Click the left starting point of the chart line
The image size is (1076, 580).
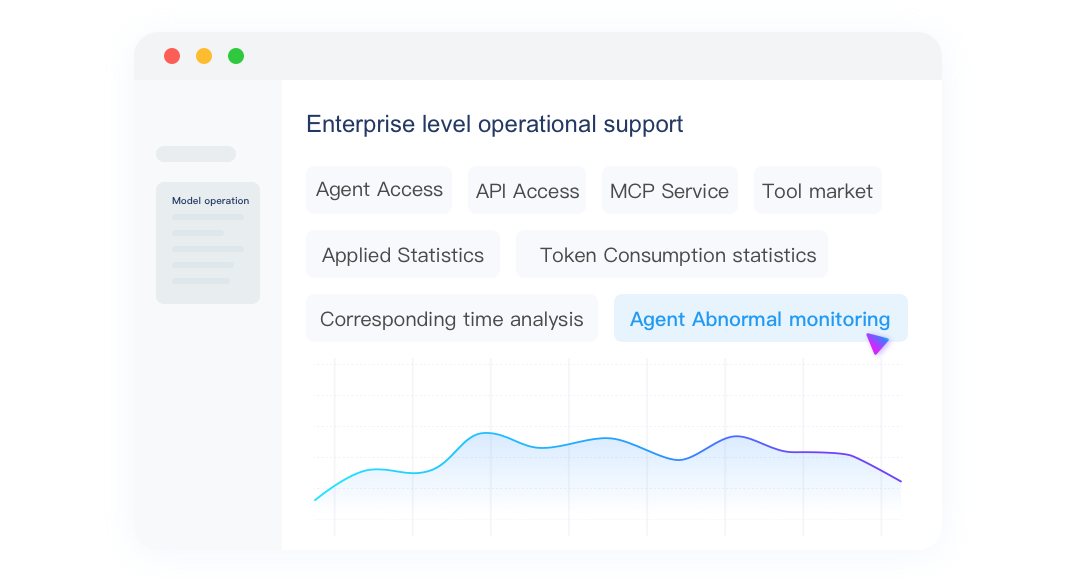pyautogui.click(x=315, y=500)
